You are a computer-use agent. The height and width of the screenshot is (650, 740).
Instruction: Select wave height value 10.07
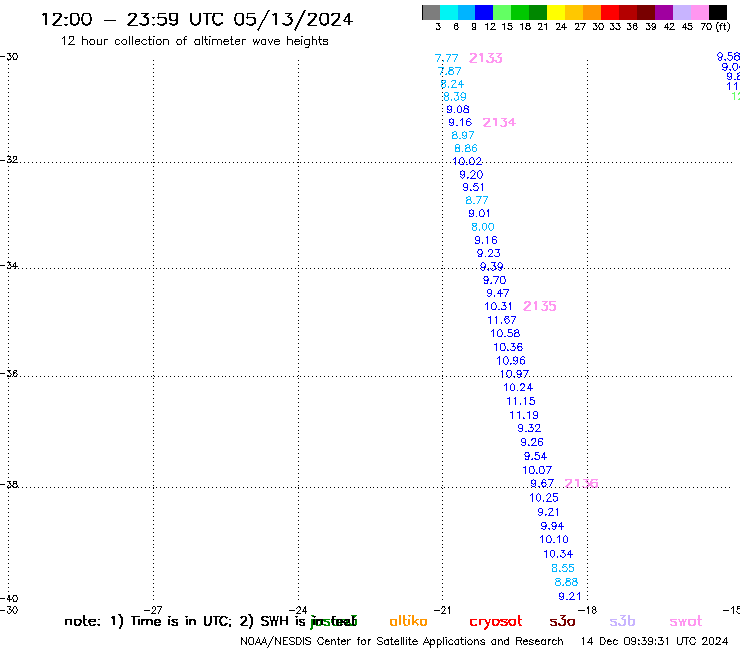pyautogui.click(x=537, y=470)
